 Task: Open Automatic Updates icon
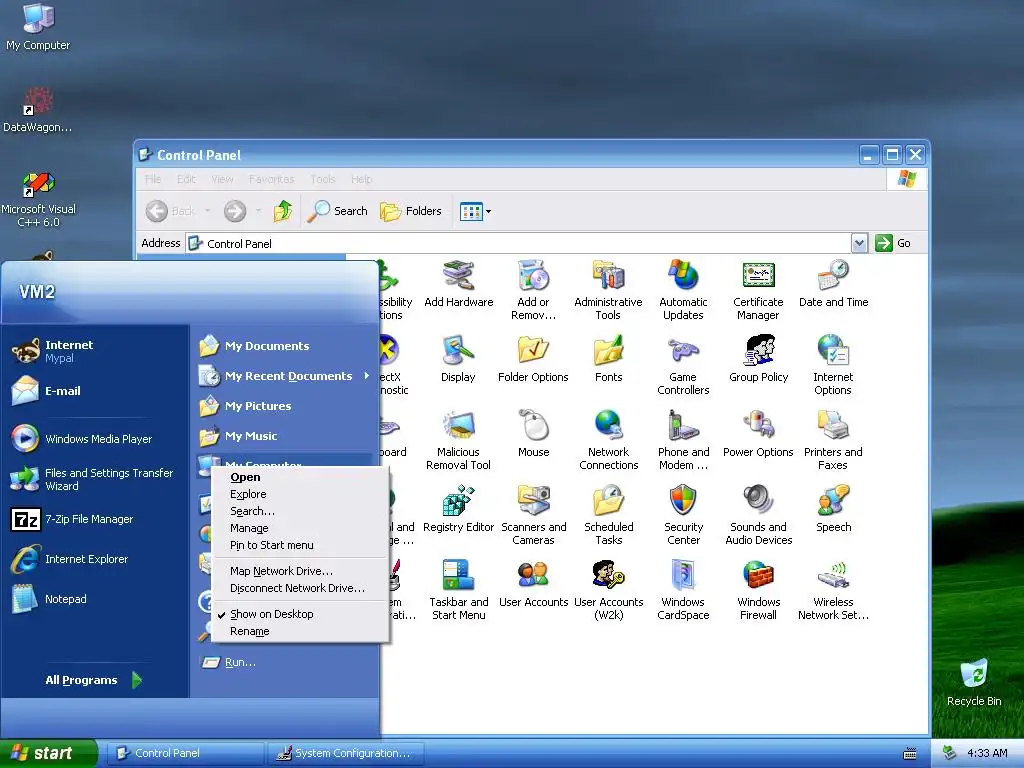[x=683, y=290]
